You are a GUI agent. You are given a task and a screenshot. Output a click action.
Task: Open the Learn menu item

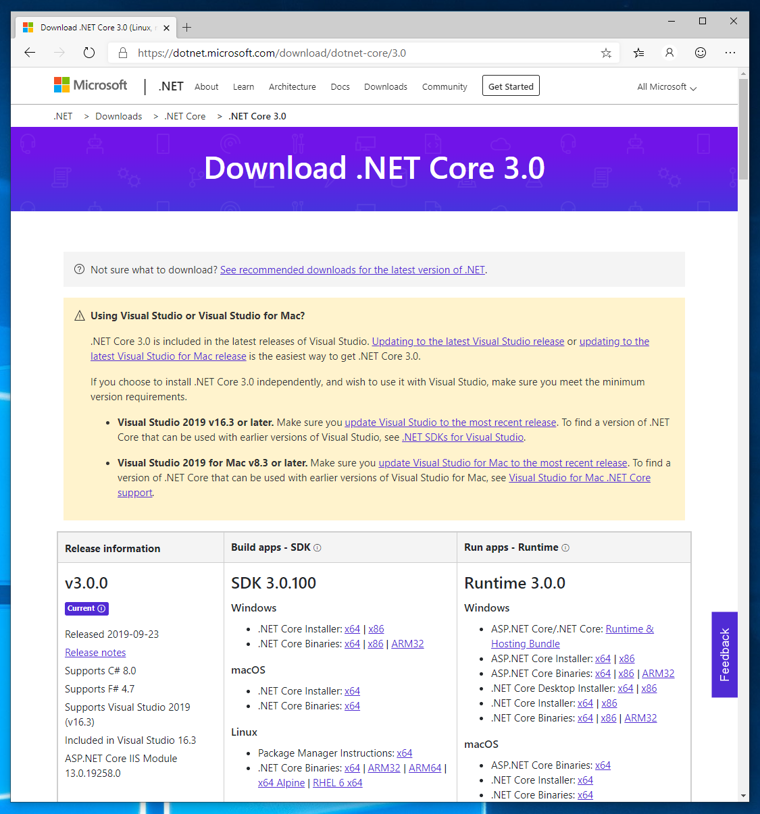(x=243, y=87)
